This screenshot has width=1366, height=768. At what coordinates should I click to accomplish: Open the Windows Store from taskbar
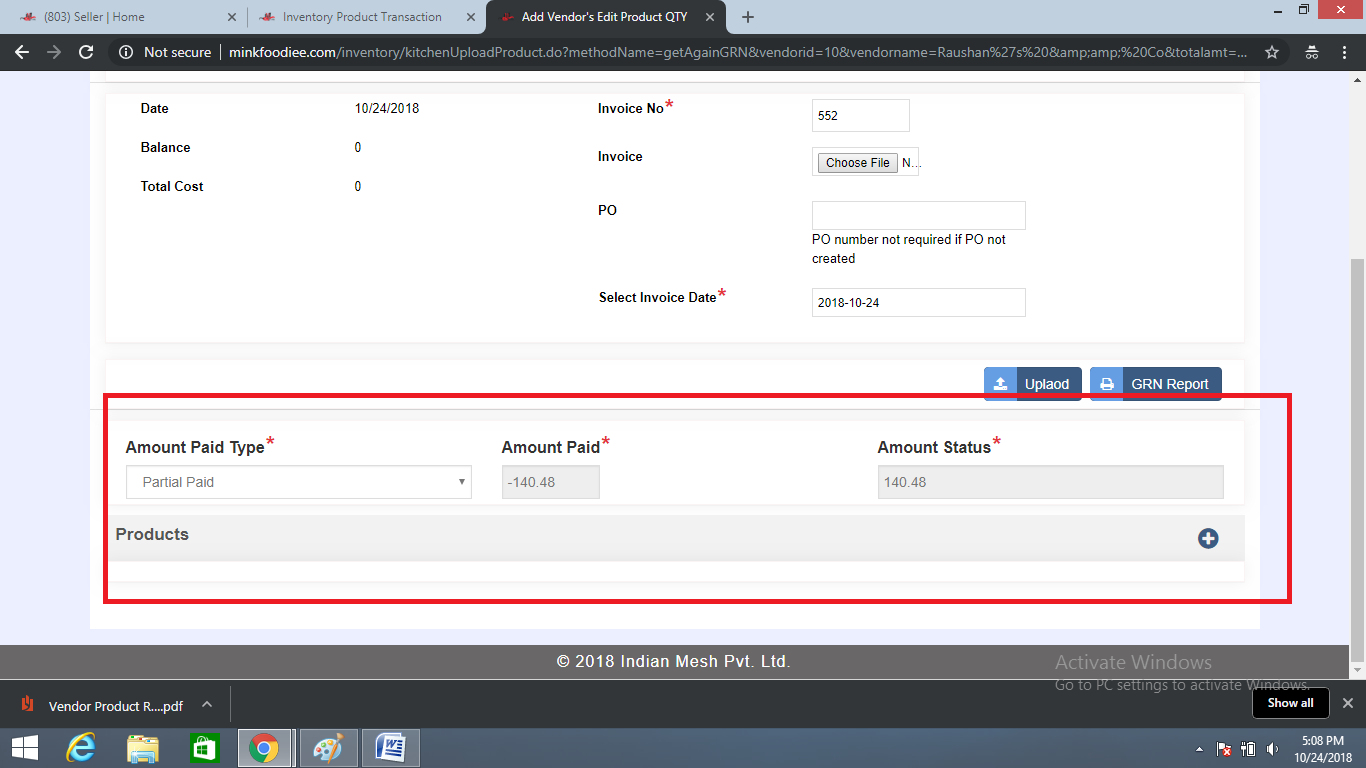click(x=204, y=748)
